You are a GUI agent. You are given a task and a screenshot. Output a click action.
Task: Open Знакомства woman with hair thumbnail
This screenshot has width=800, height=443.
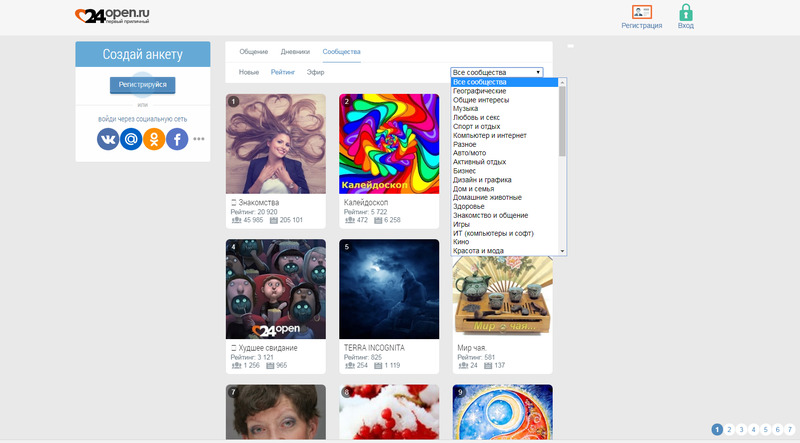276,143
